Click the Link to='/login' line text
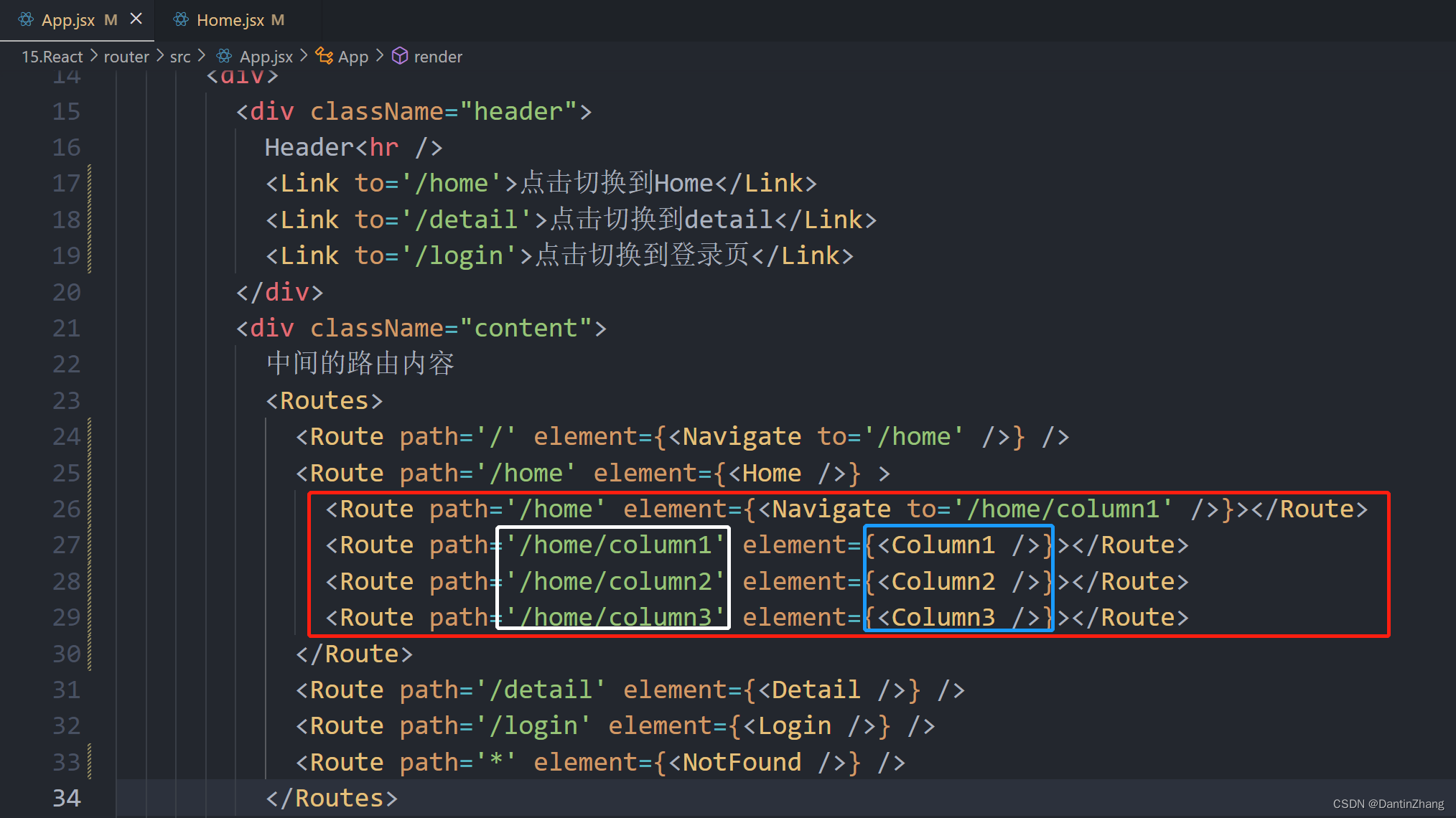 559,255
